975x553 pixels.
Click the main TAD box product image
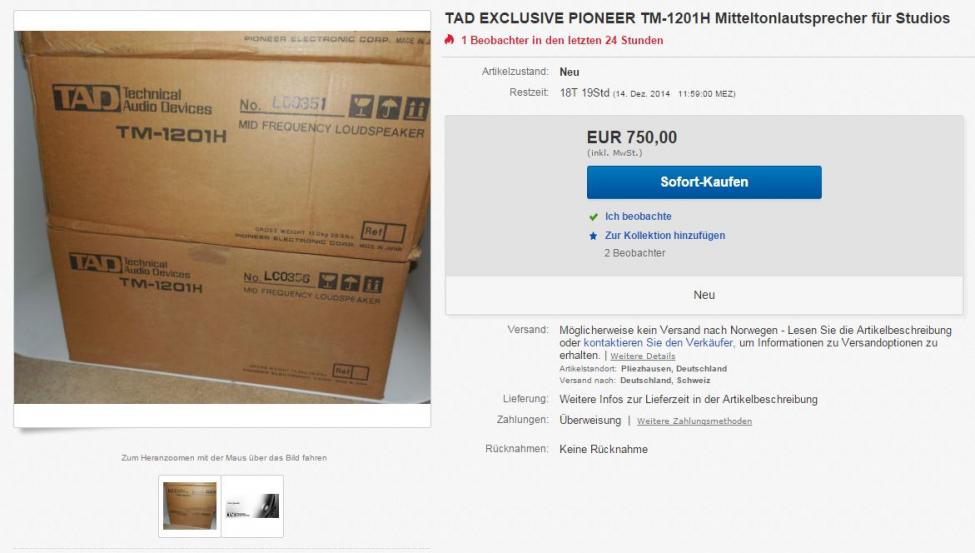(x=222, y=217)
